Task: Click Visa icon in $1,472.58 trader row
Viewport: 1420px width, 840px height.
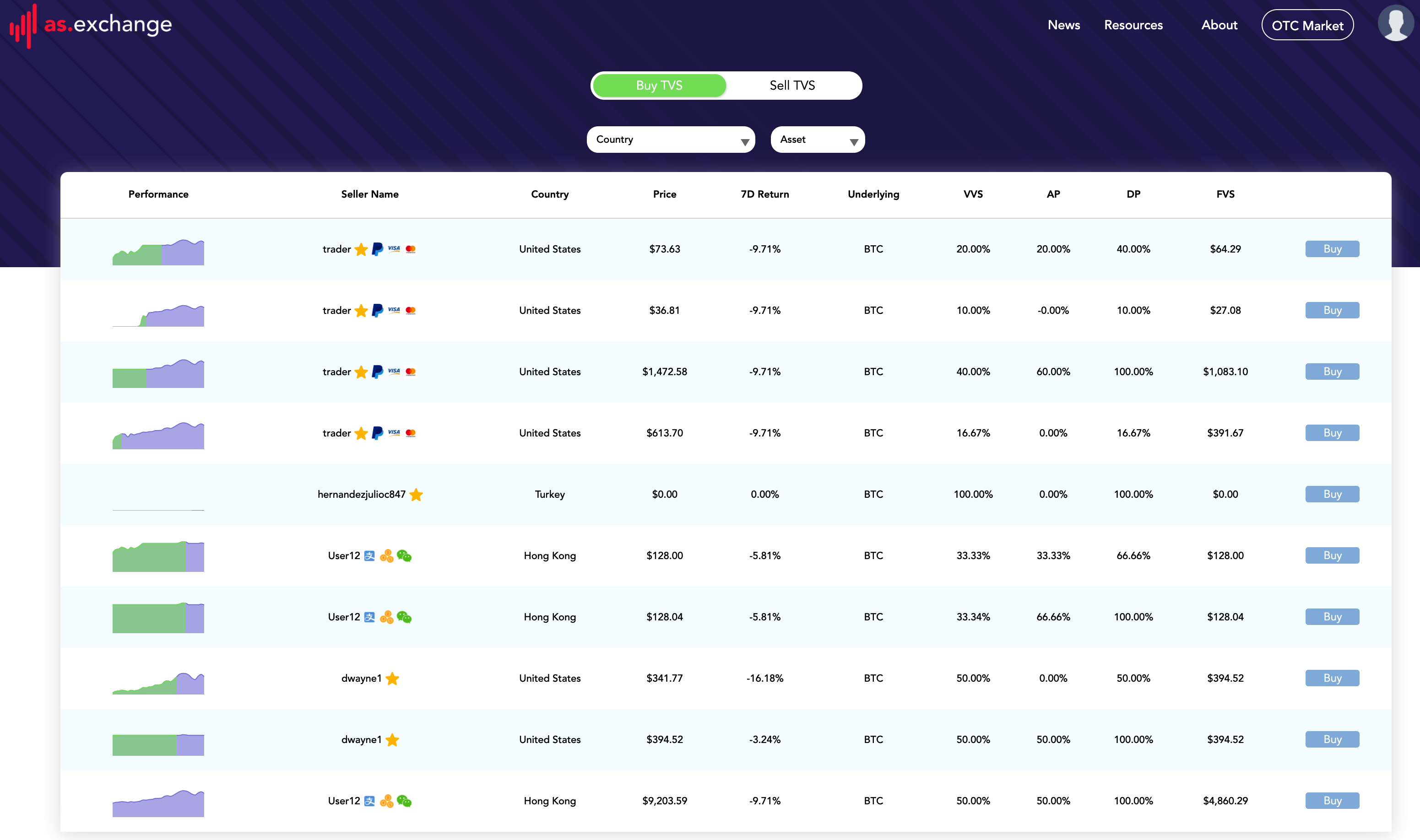Action: 394,372
